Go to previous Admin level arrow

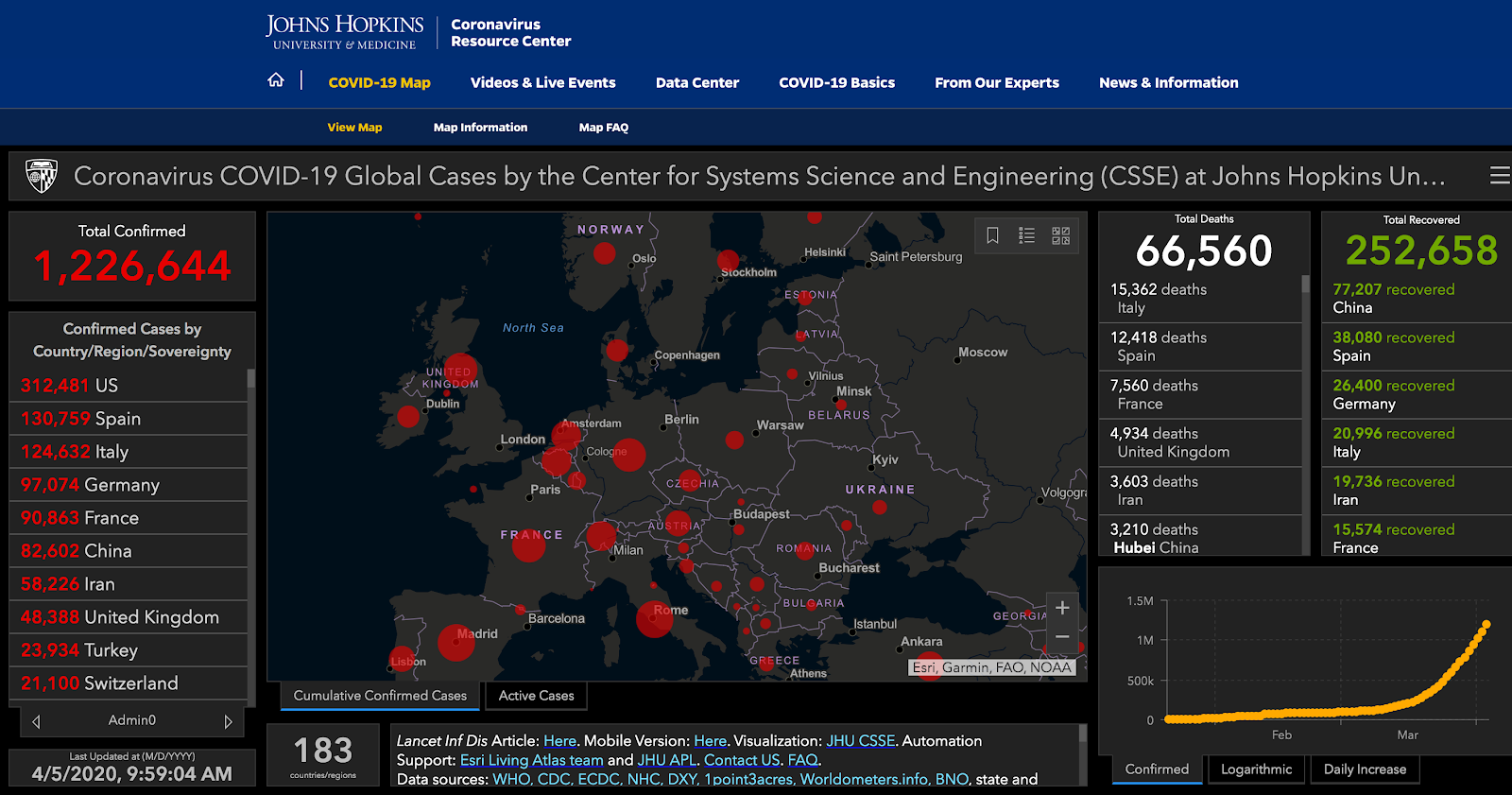pos(37,721)
